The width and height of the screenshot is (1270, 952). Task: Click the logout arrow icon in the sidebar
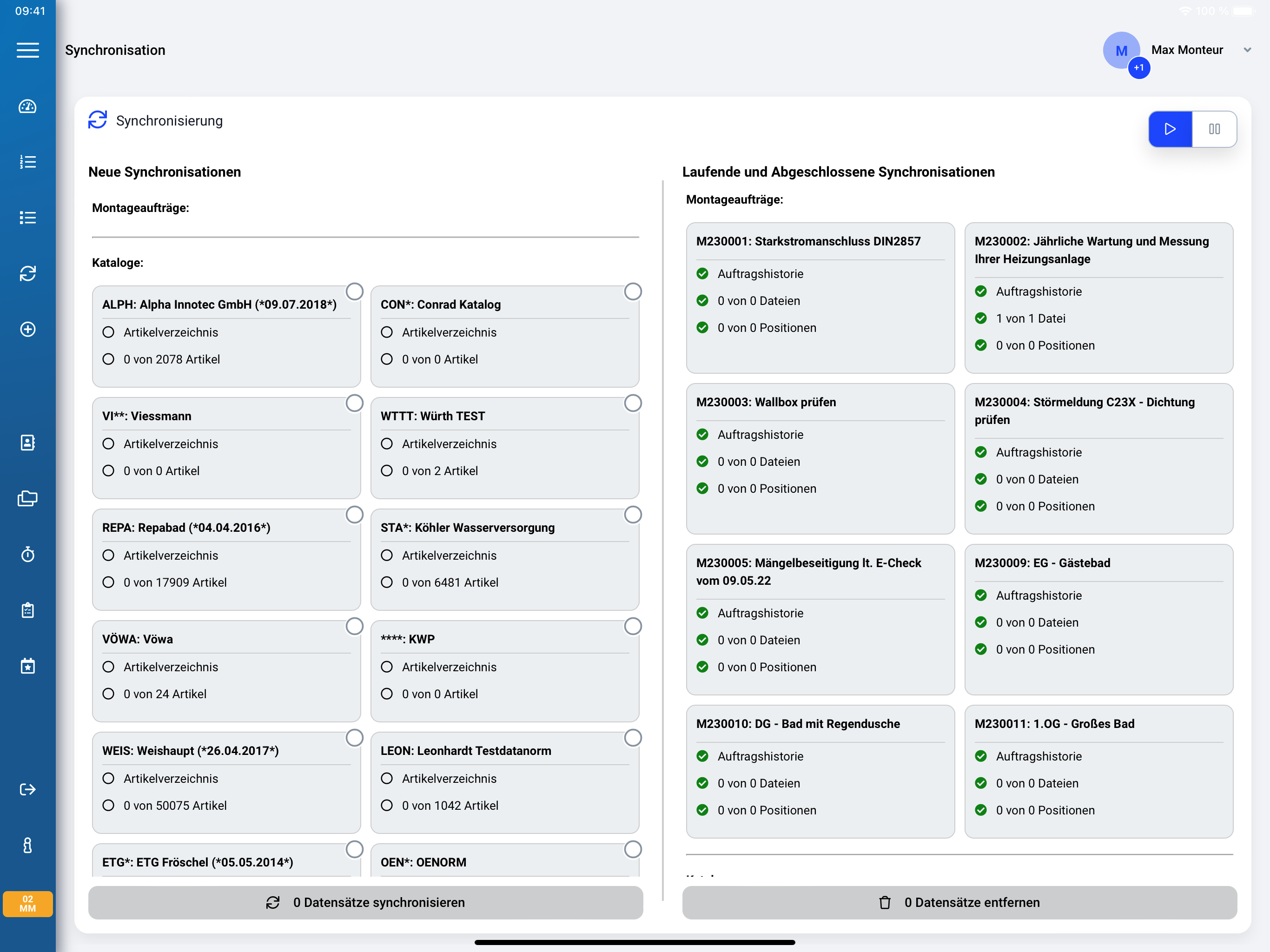coord(27,789)
